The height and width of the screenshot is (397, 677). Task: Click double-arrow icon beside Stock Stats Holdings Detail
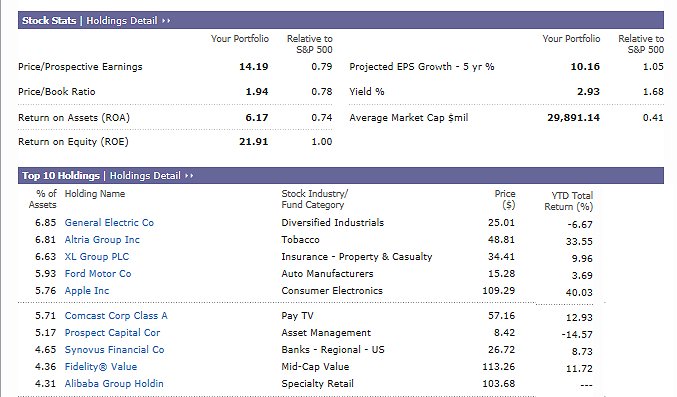click(x=166, y=21)
